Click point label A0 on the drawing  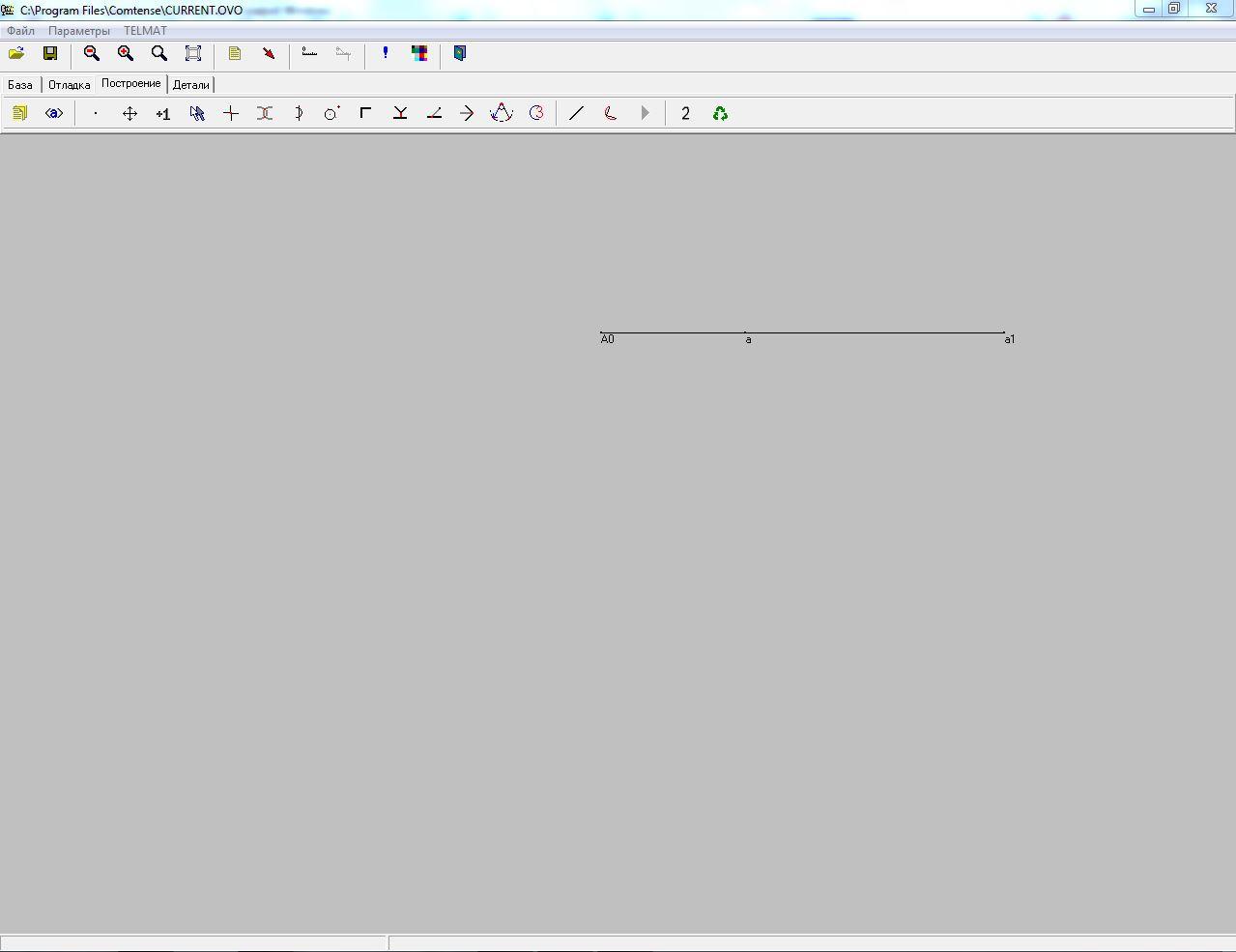(607, 339)
